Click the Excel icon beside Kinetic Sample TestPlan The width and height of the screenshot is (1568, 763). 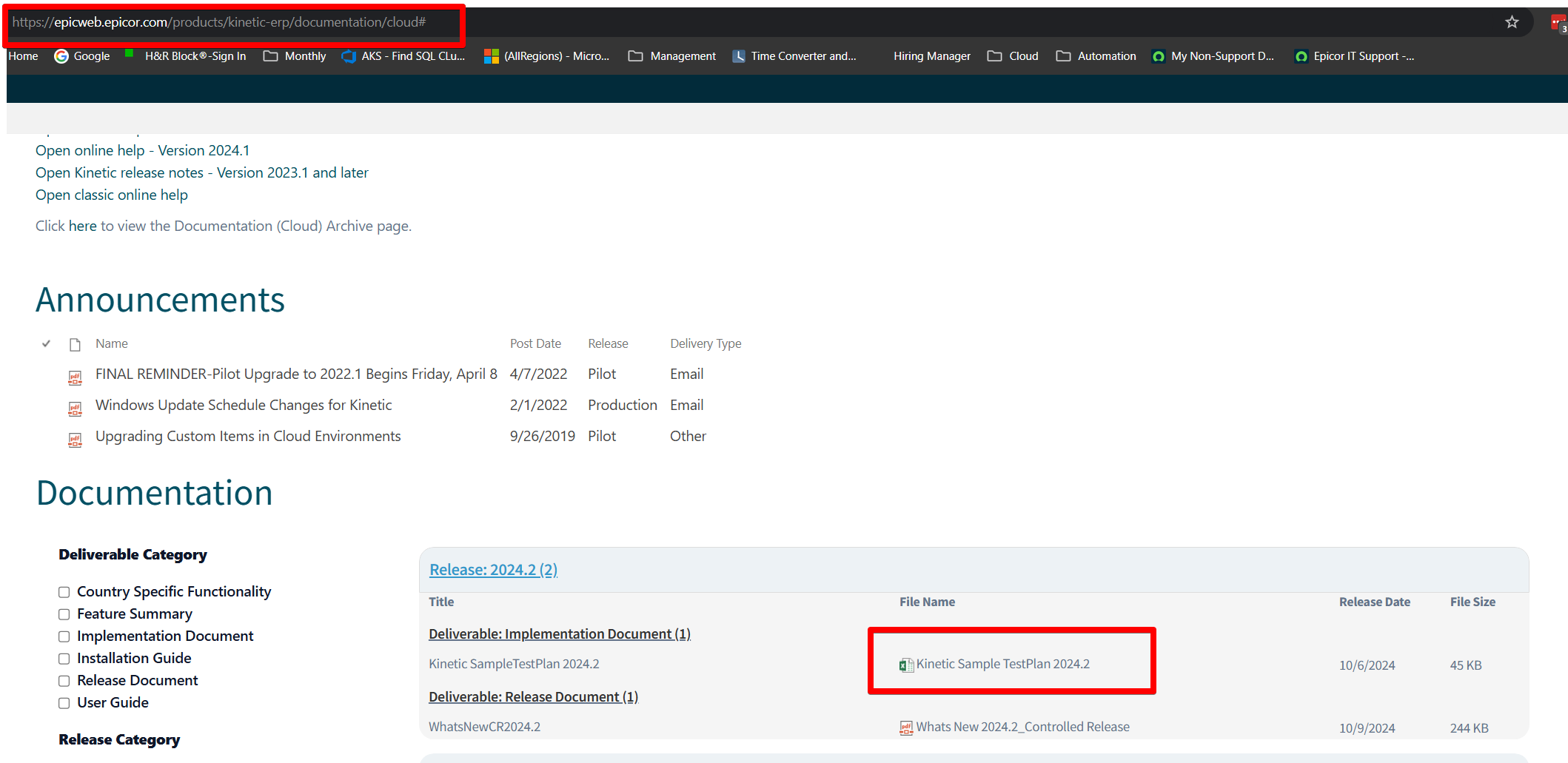906,665
